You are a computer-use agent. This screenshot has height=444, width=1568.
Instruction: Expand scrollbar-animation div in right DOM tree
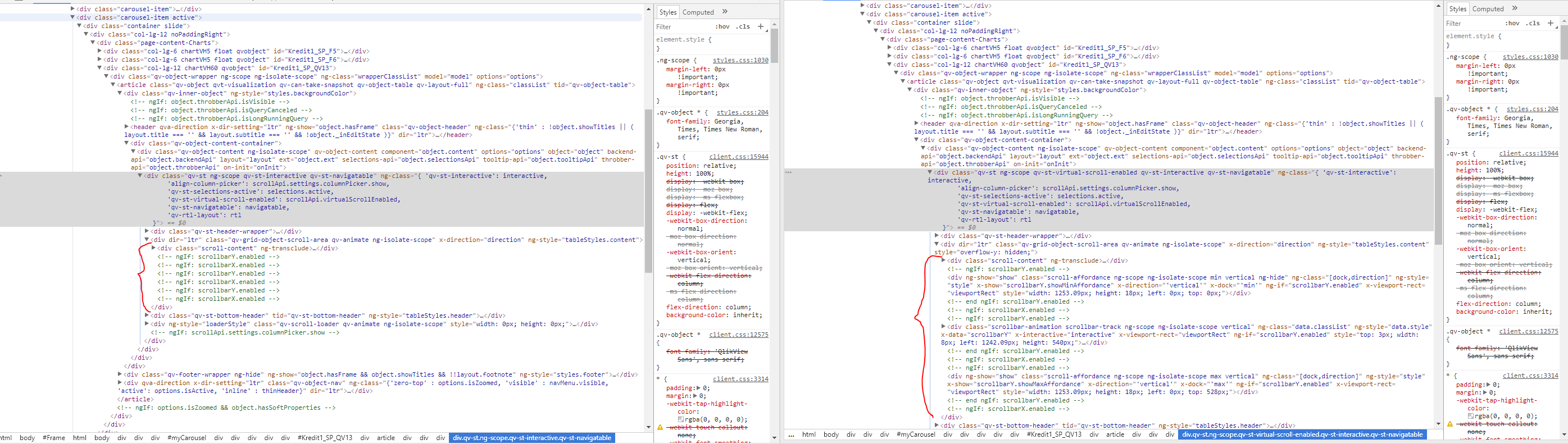943,327
